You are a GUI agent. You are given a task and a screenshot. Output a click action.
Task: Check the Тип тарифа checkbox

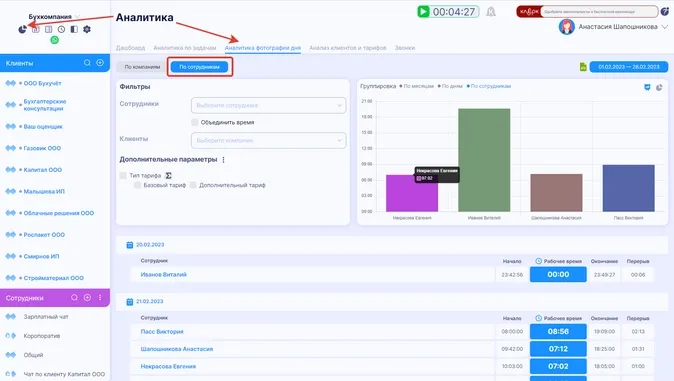point(123,175)
